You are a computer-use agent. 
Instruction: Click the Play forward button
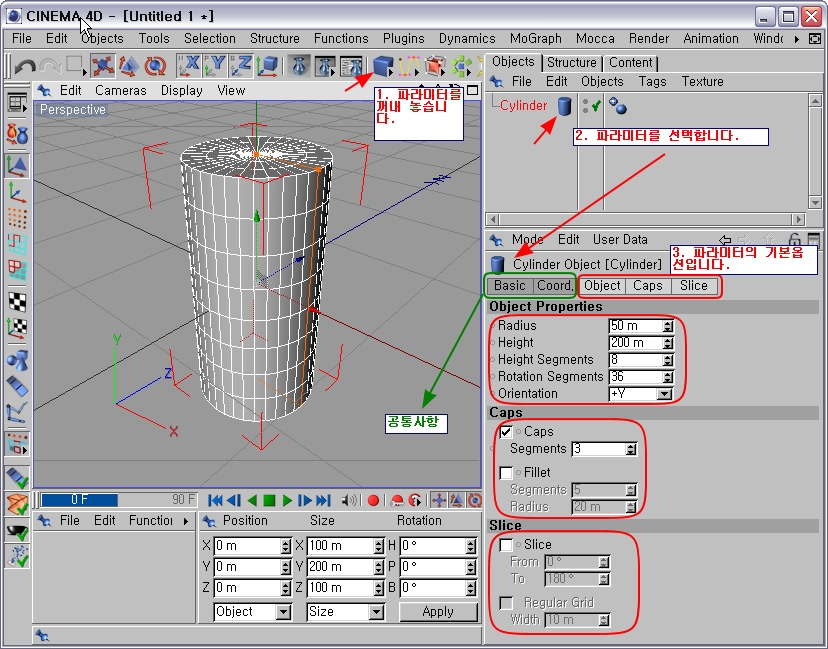pos(287,500)
